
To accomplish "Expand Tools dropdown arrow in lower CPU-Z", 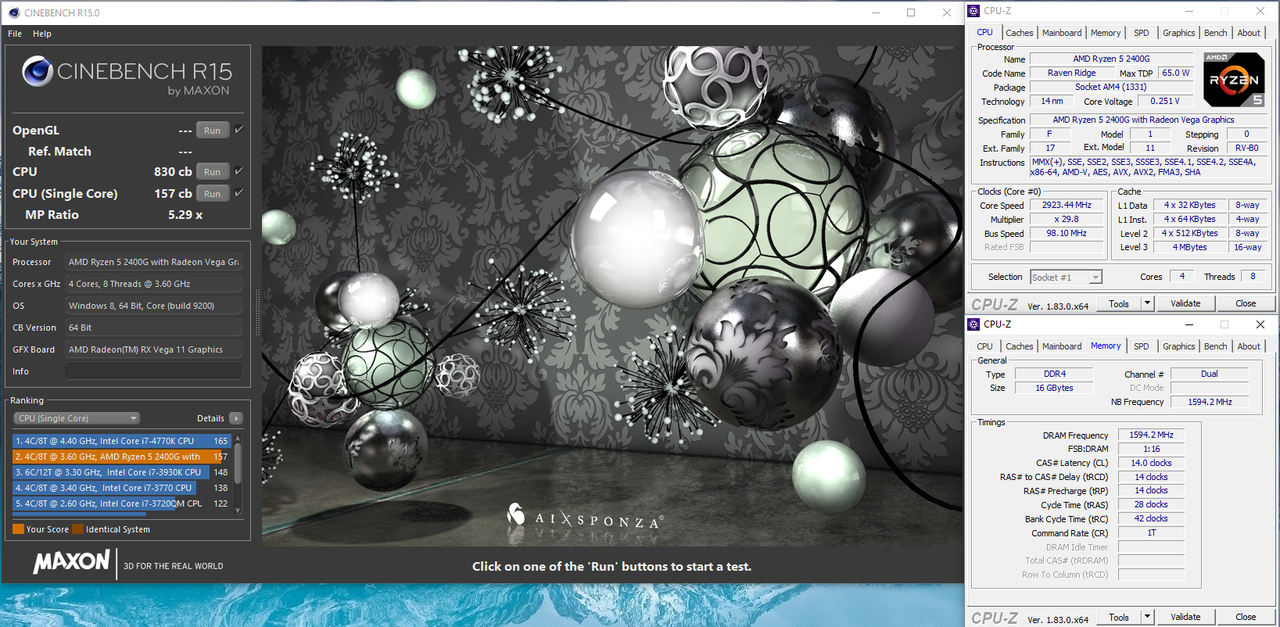I will point(1148,617).
